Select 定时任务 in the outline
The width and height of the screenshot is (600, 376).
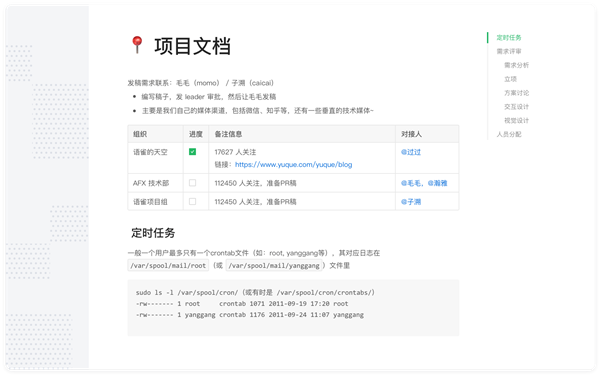(509, 37)
